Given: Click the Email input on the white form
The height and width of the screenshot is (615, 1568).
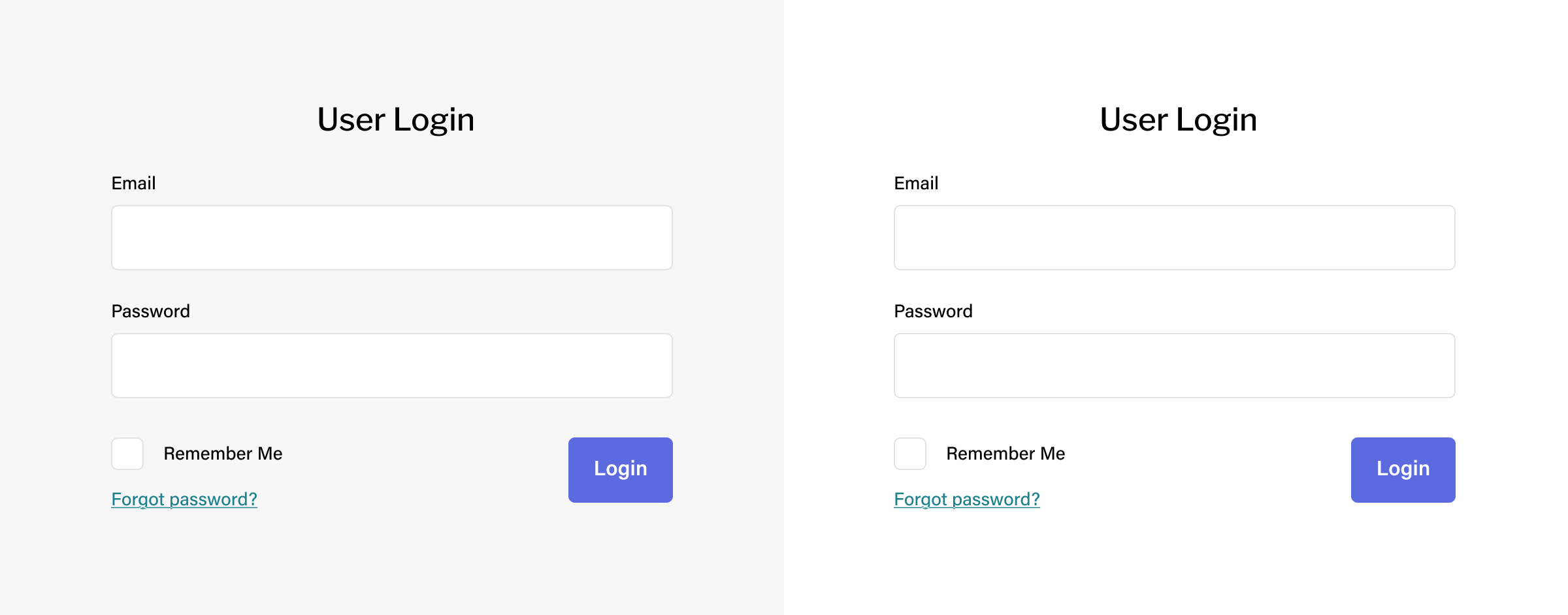Looking at the screenshot, I should (x=1174, y=238).
